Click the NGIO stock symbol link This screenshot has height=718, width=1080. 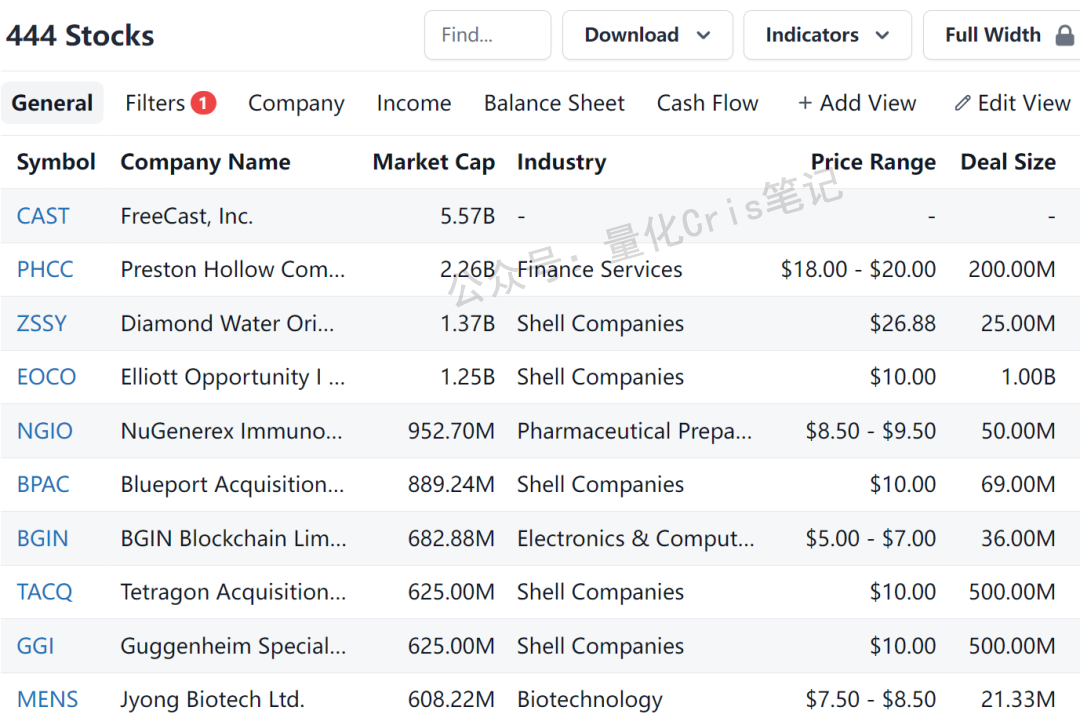(x=45, y=431)
